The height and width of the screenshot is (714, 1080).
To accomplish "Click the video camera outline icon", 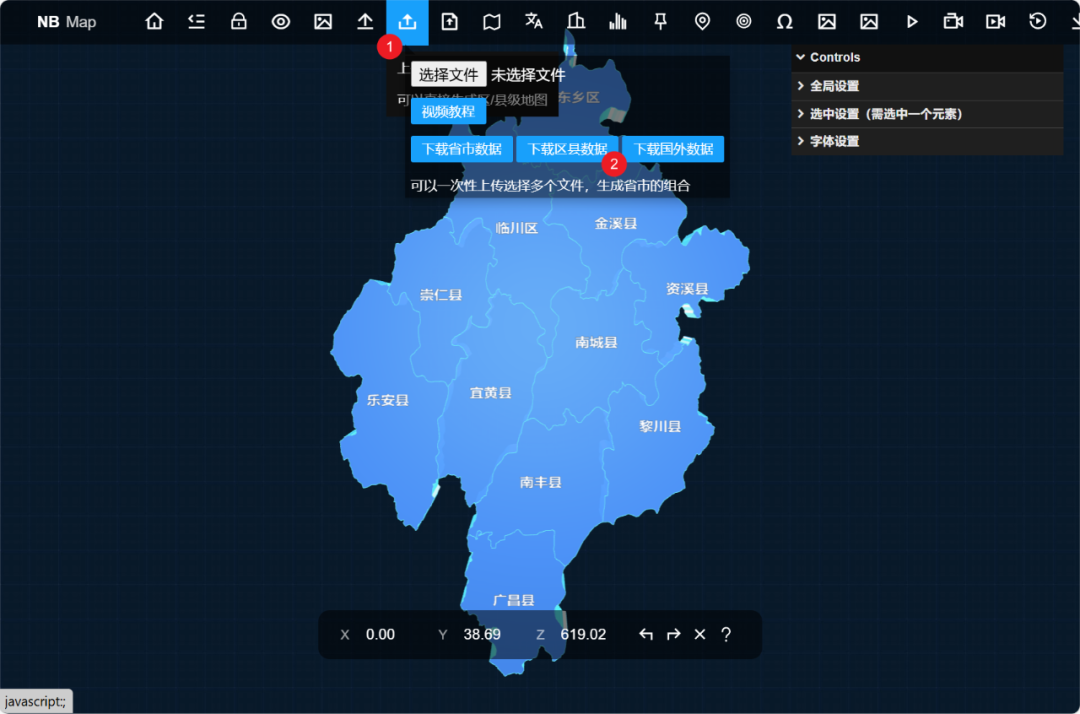I will [x=953, y=21].
